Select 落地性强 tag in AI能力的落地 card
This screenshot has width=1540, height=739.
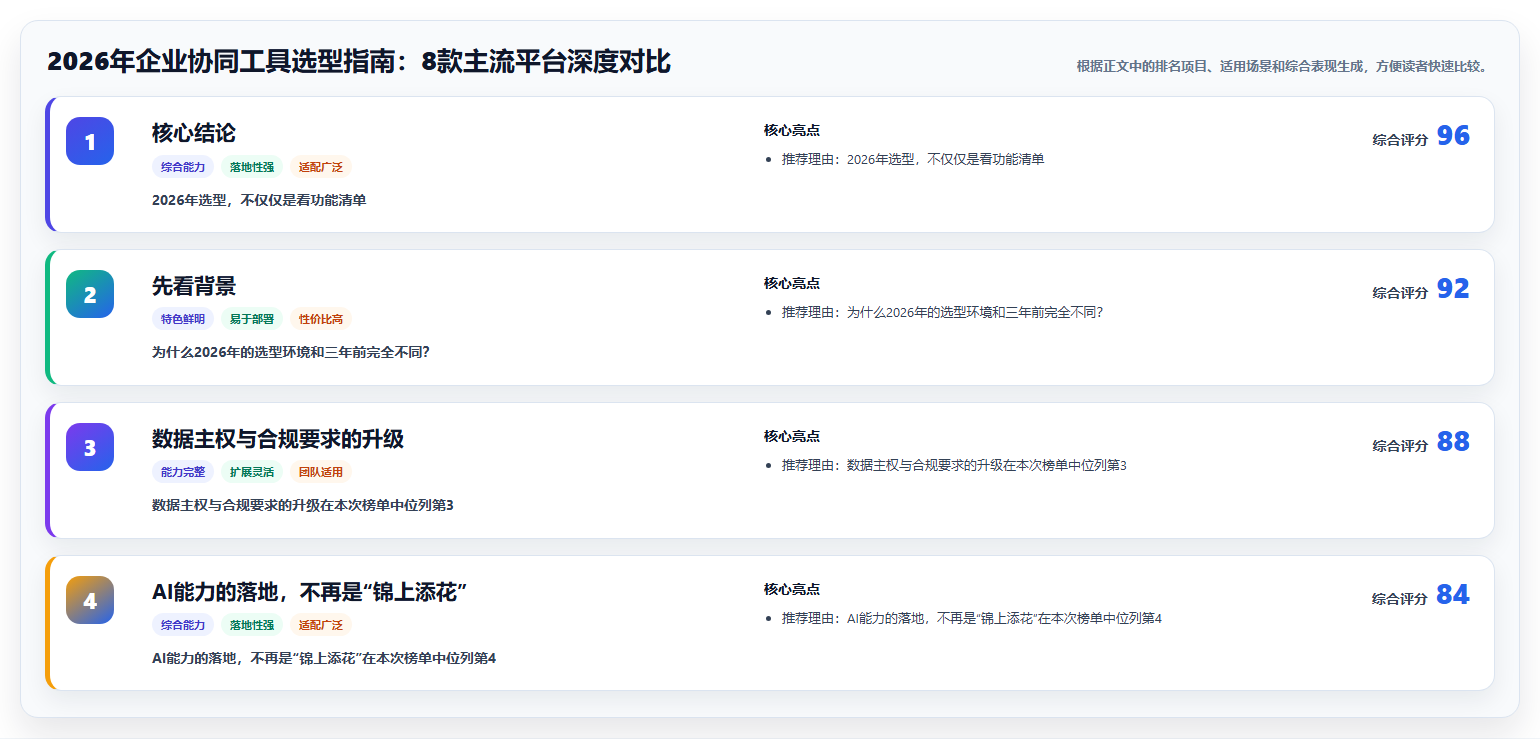252,625
